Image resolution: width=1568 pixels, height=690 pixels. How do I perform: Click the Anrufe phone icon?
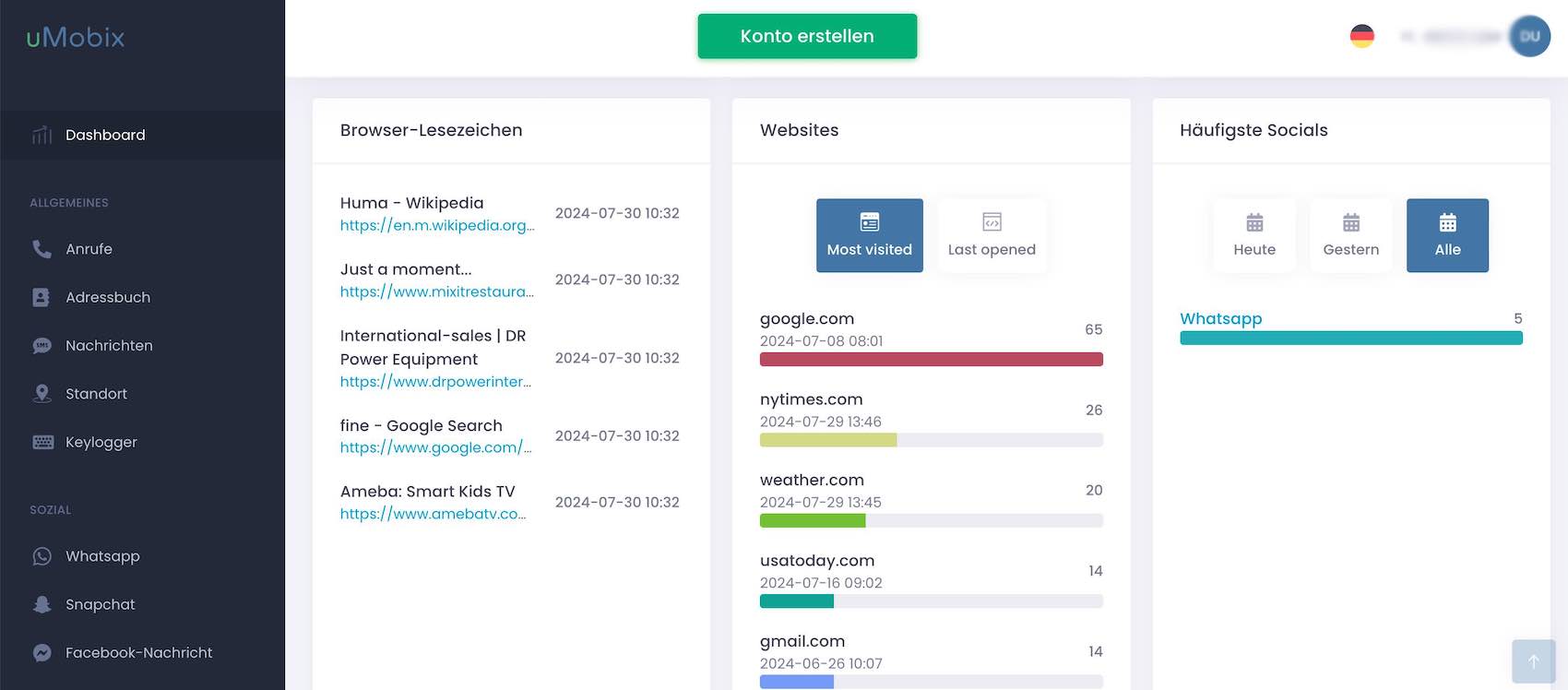(x=42, y=249)
